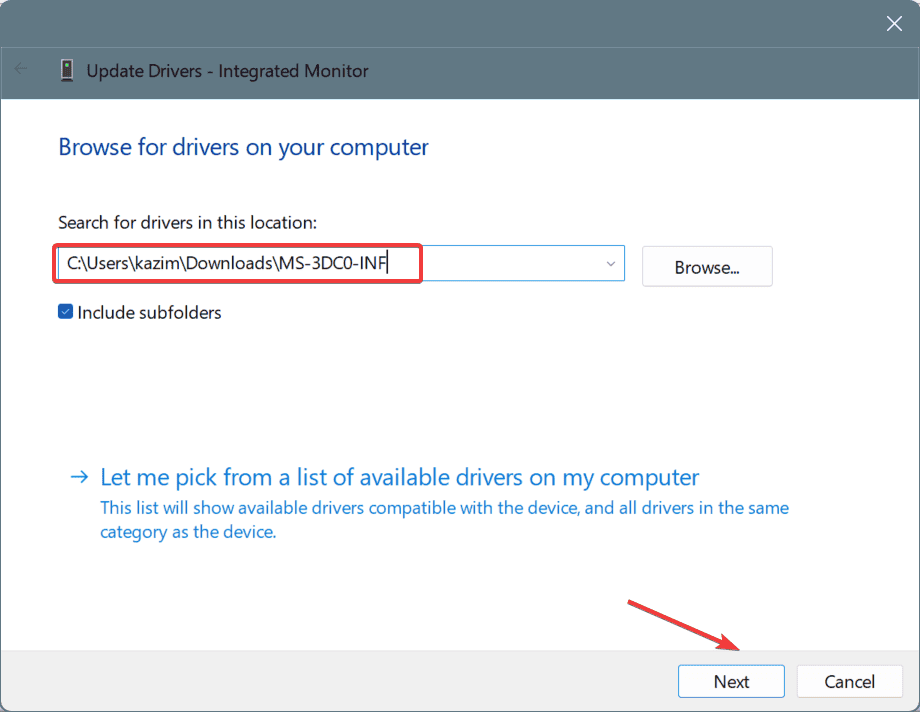
Task: Click the Browse... button
Action: click(707, 267)
